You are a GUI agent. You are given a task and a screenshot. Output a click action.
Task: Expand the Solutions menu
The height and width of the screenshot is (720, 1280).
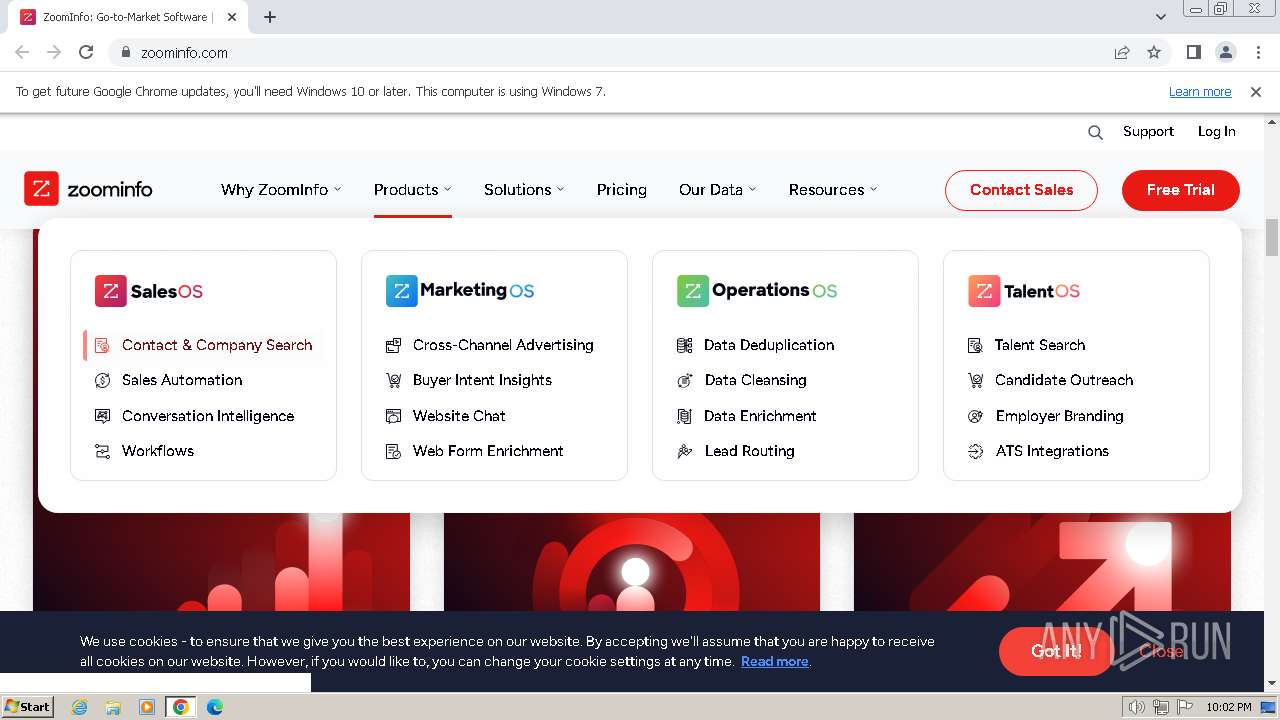[524, 189]
